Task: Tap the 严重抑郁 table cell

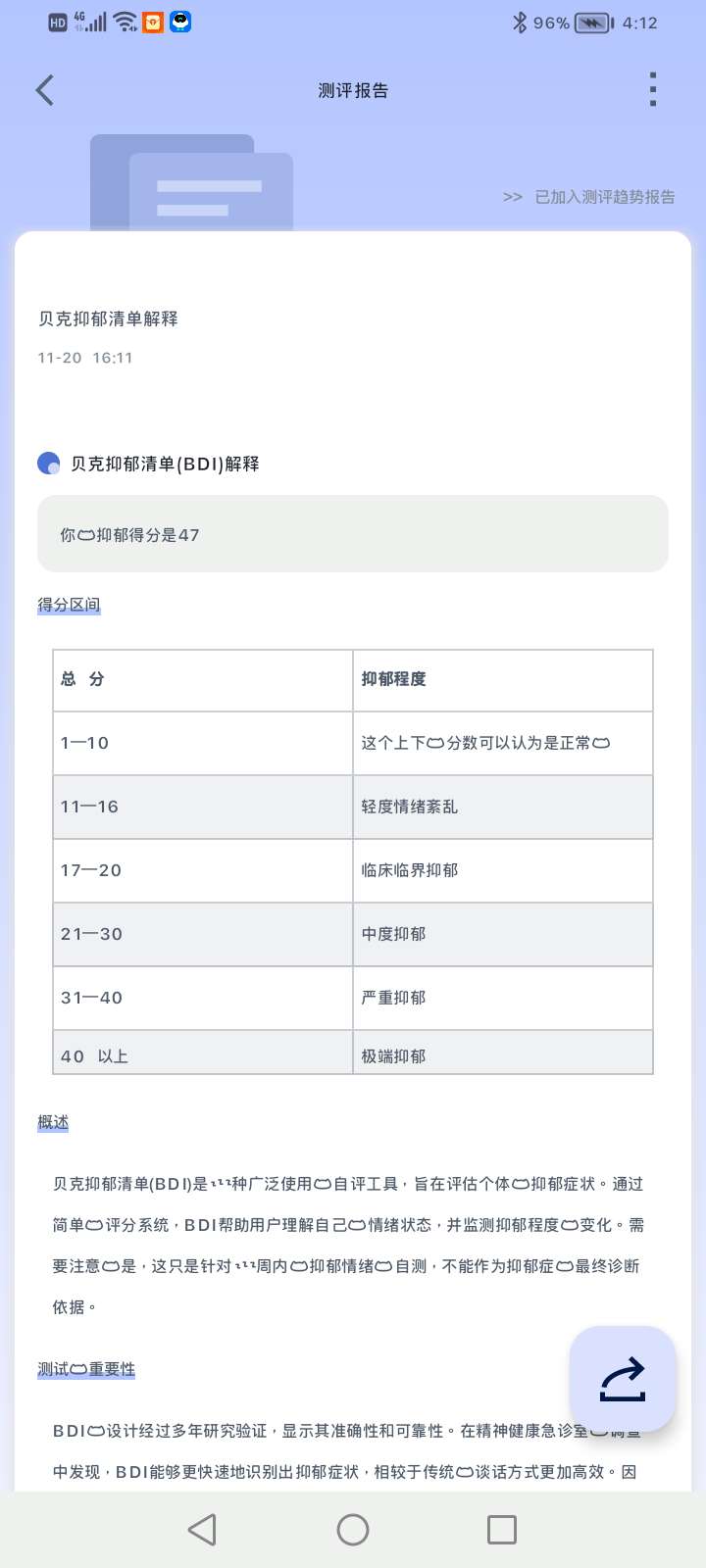Action: pyautogui.click(x=502, y=998)
